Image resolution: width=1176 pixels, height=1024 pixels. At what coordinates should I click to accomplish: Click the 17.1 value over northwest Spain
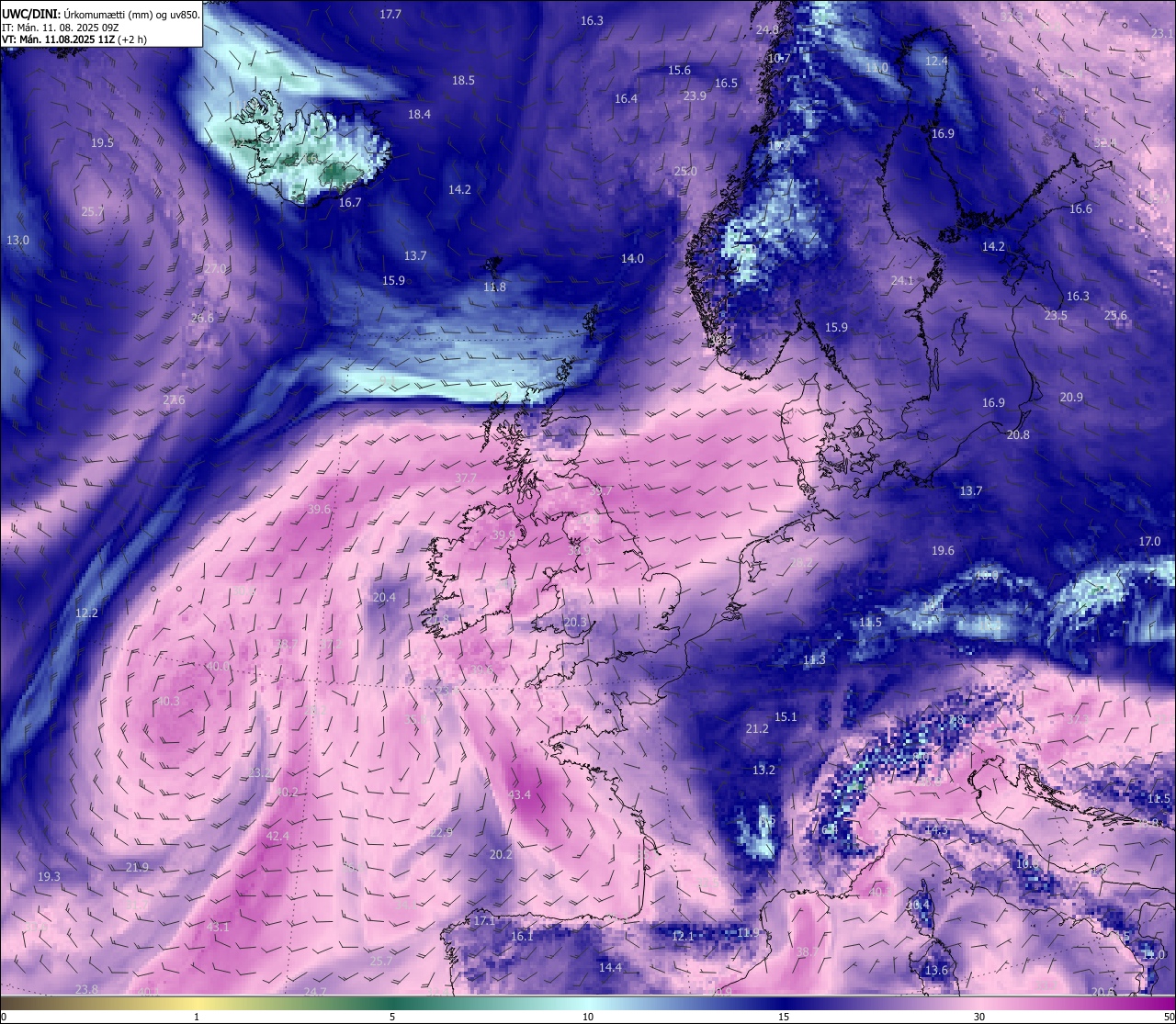484,920
